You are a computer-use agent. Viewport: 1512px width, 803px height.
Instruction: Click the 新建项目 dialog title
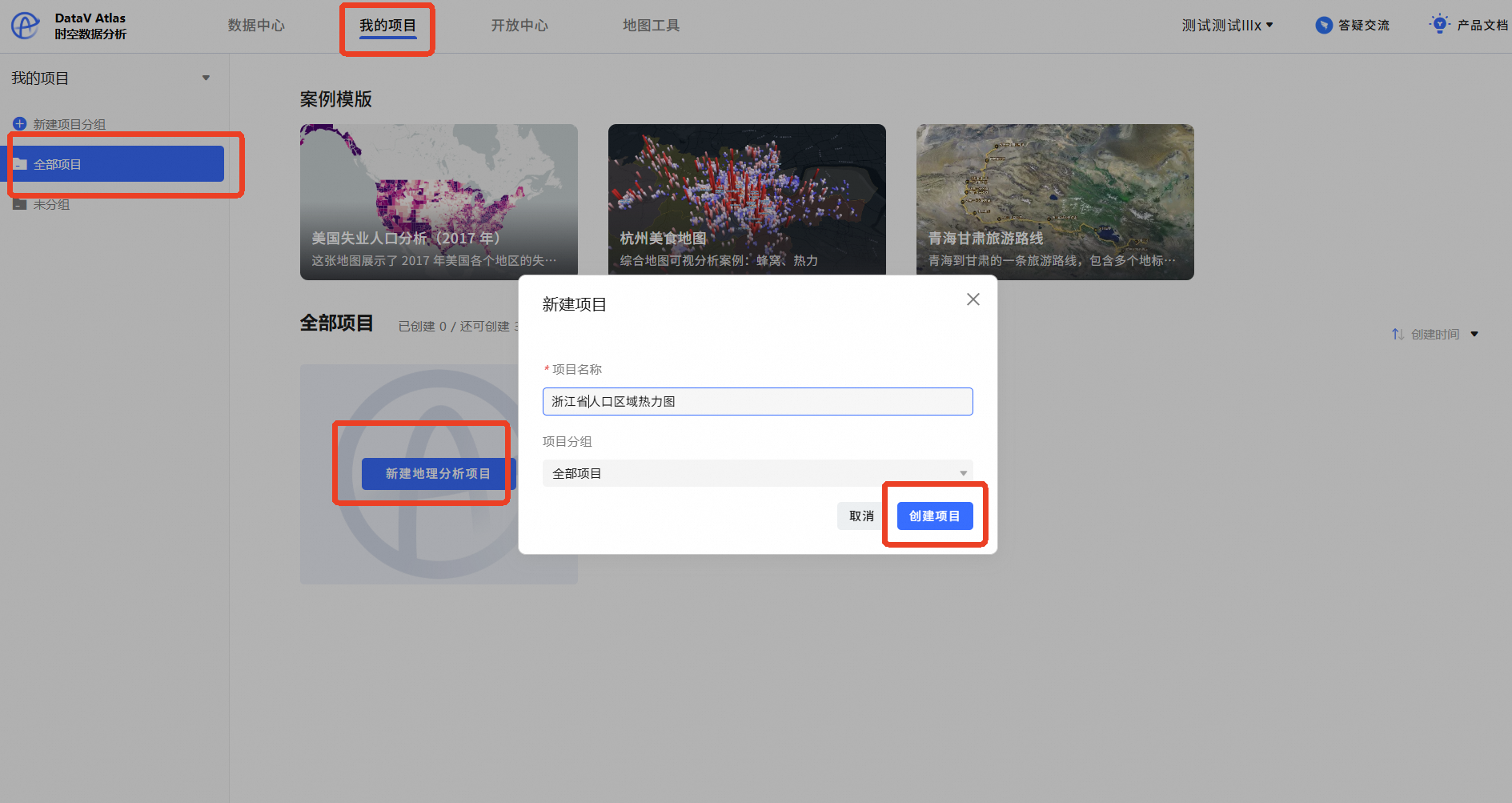[575, 305]
